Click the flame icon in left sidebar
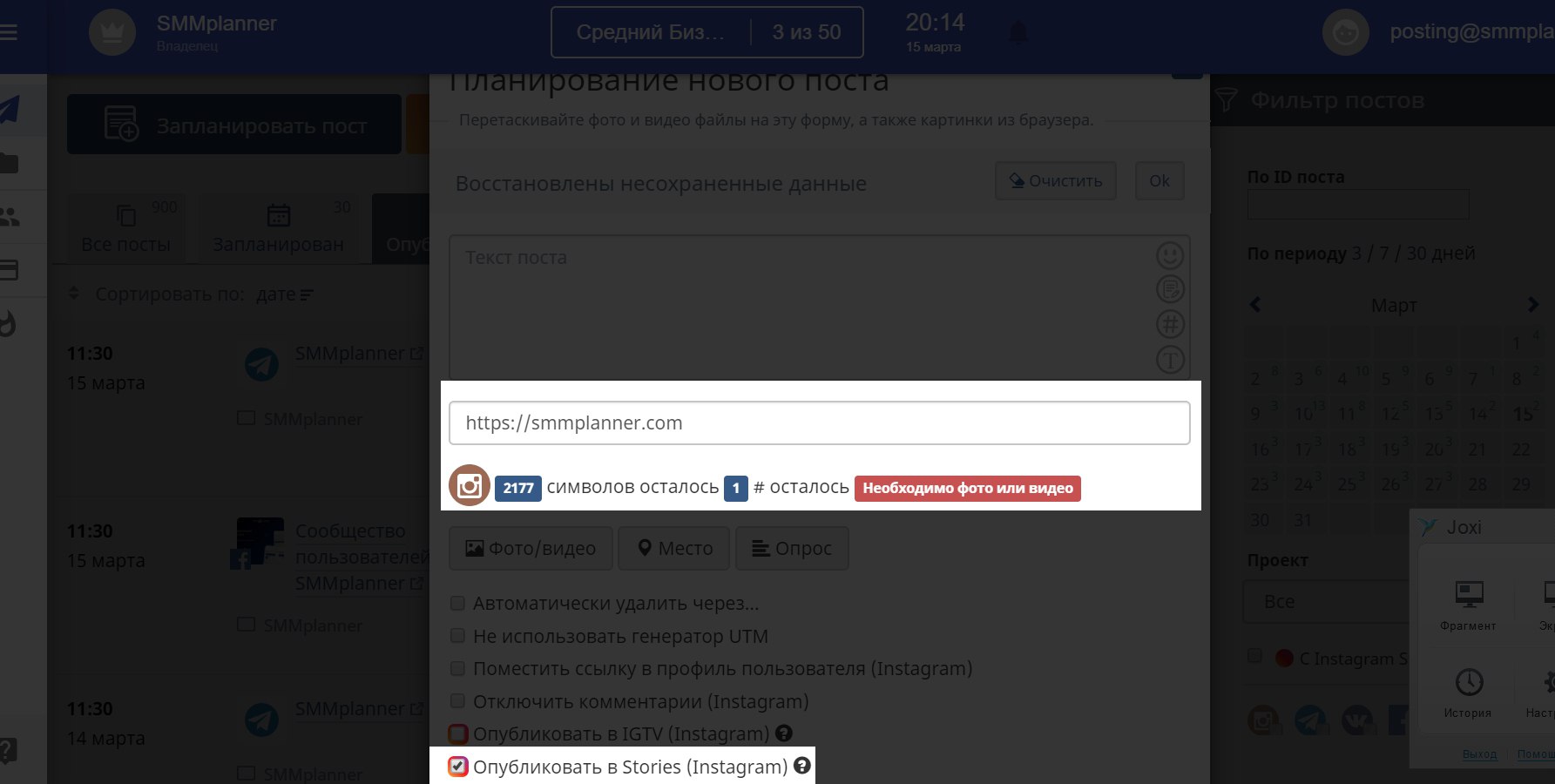The image size is (1555, 784). pos(8,323)
